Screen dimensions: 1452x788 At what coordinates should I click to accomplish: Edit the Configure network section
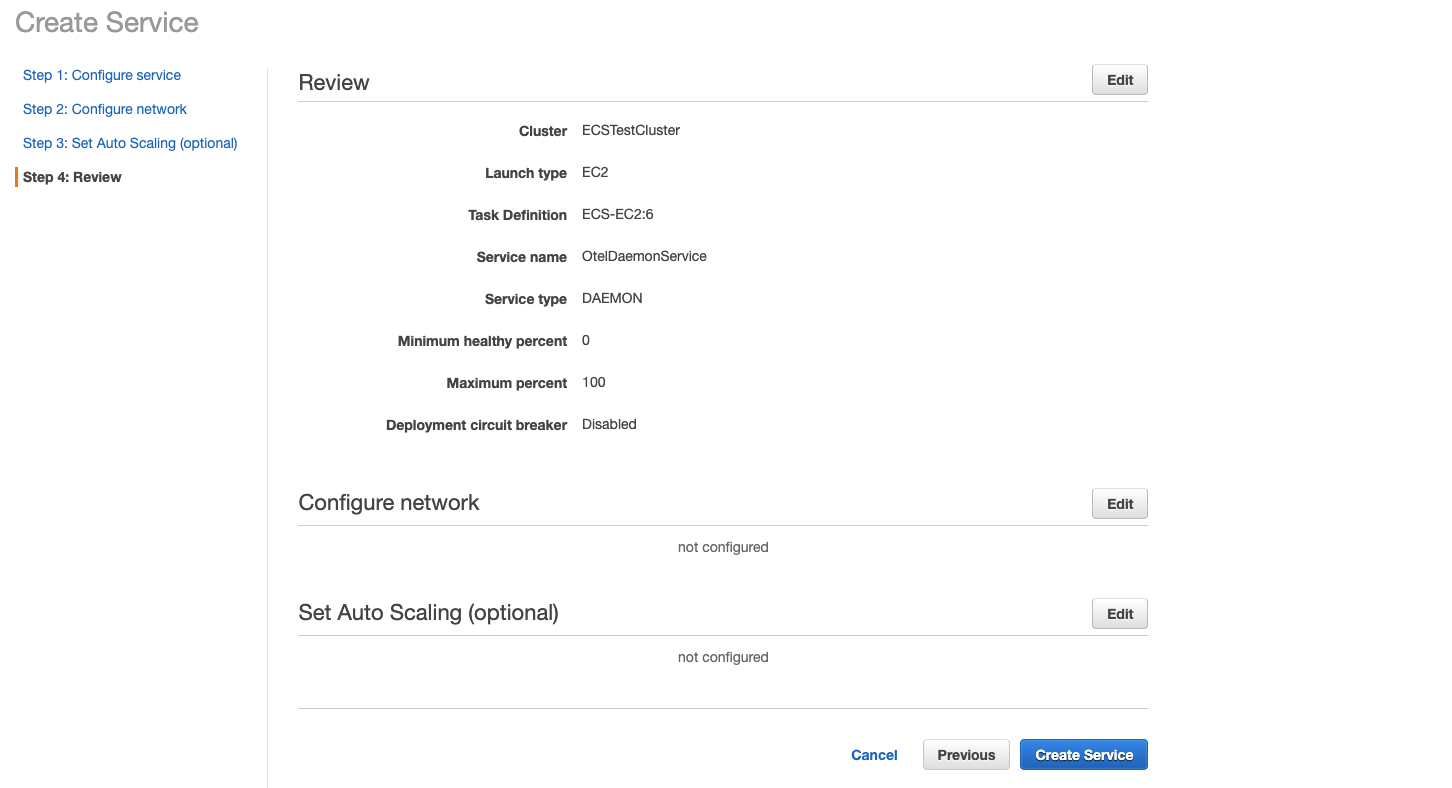click(x=1120, y=504)
